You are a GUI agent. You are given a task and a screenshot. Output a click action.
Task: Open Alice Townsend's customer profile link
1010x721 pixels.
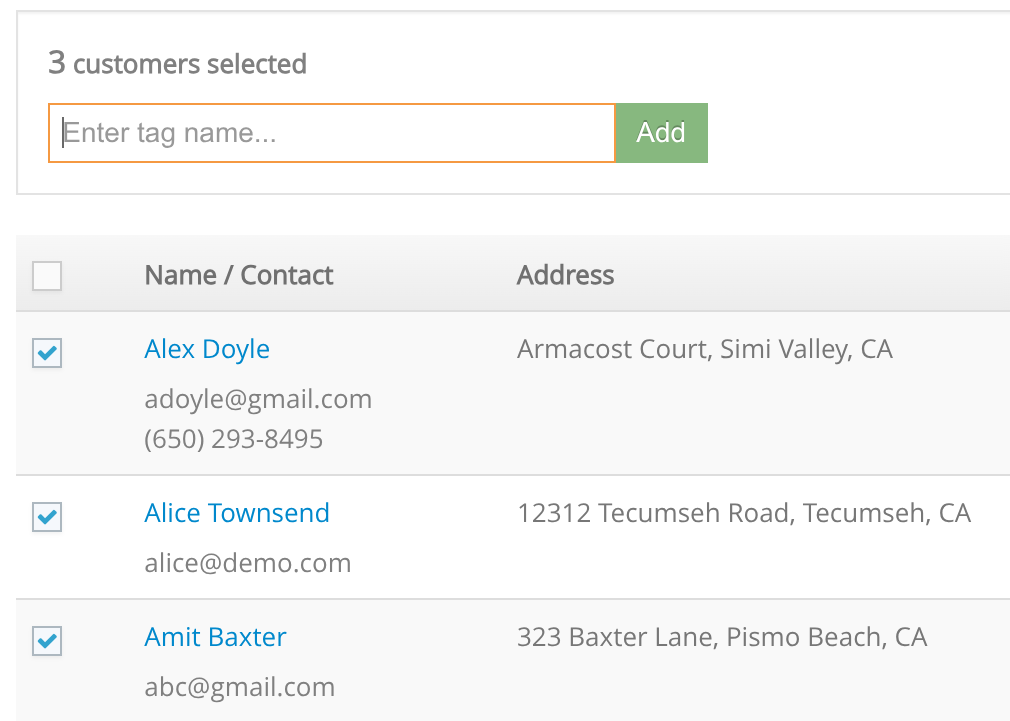click(x=237, y=513)
